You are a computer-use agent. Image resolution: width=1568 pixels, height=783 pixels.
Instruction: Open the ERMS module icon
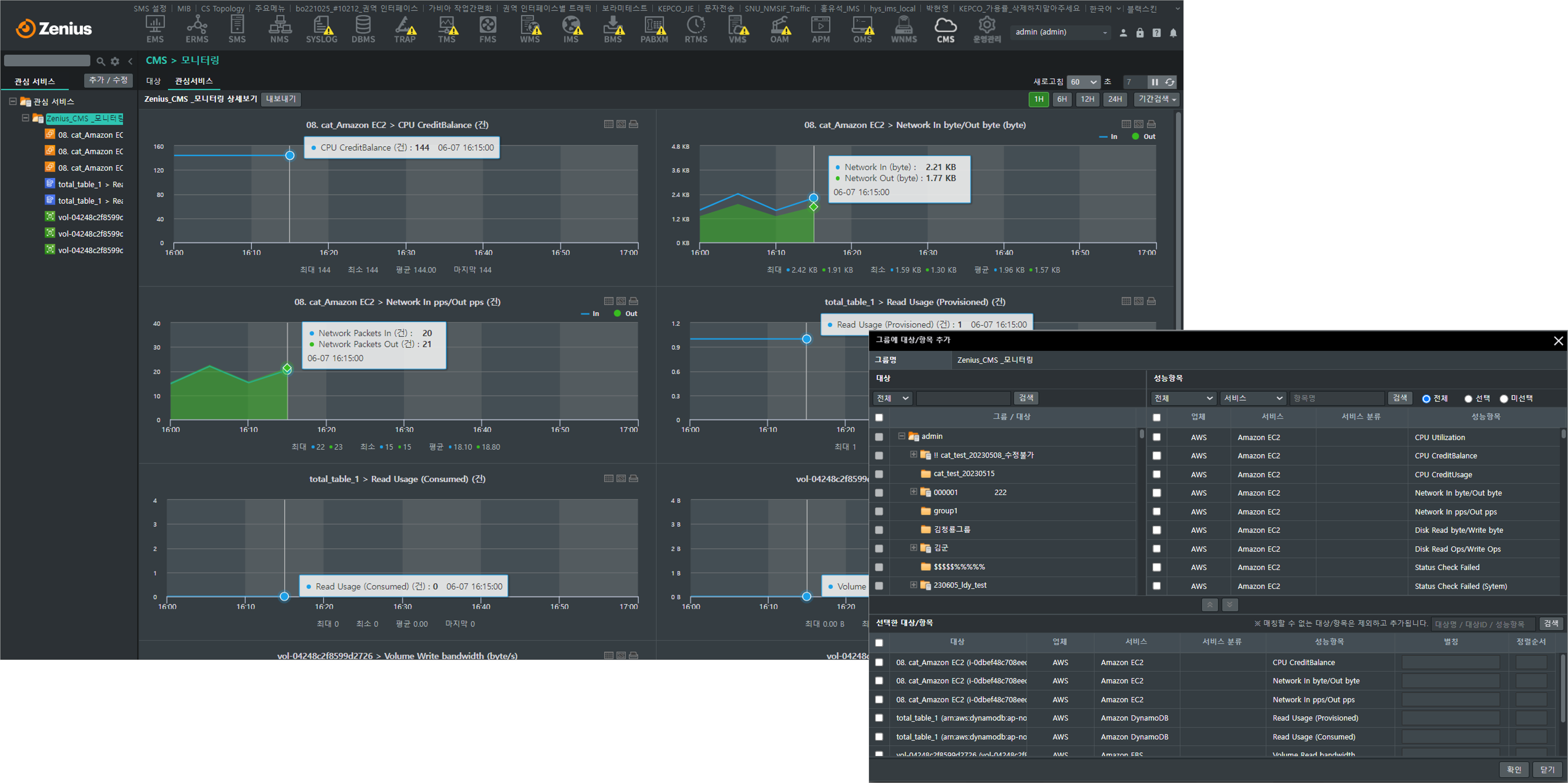coord(197,29)
